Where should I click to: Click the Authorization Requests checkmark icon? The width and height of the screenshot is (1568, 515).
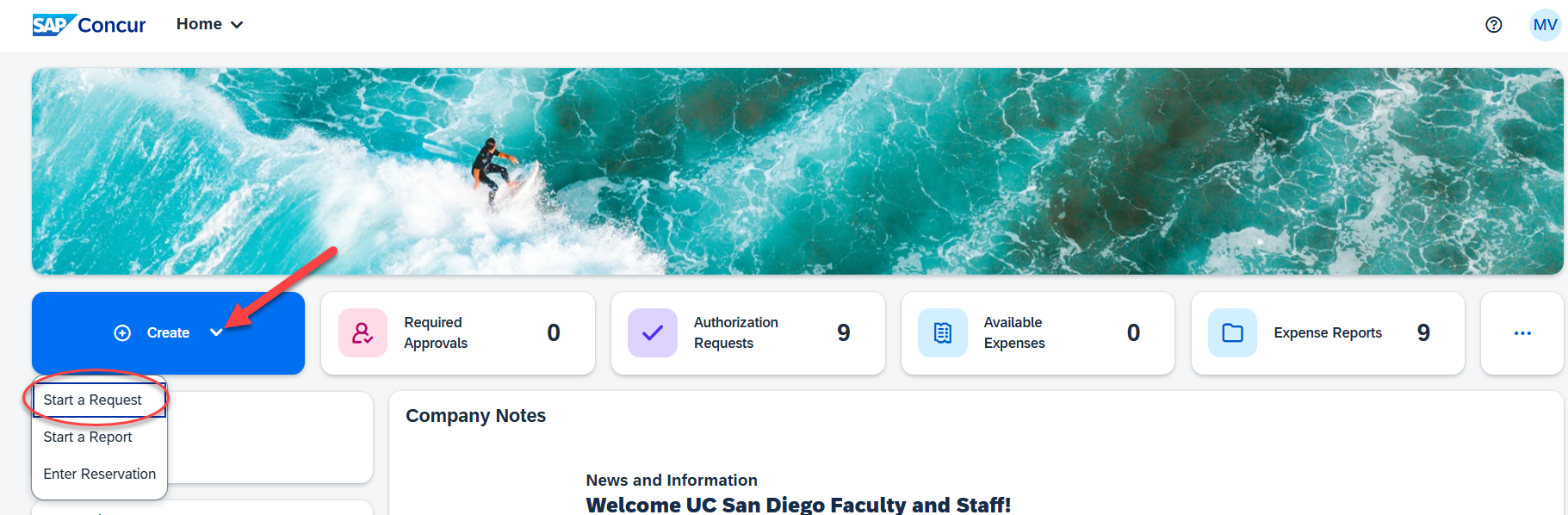(x=653, y=333)
